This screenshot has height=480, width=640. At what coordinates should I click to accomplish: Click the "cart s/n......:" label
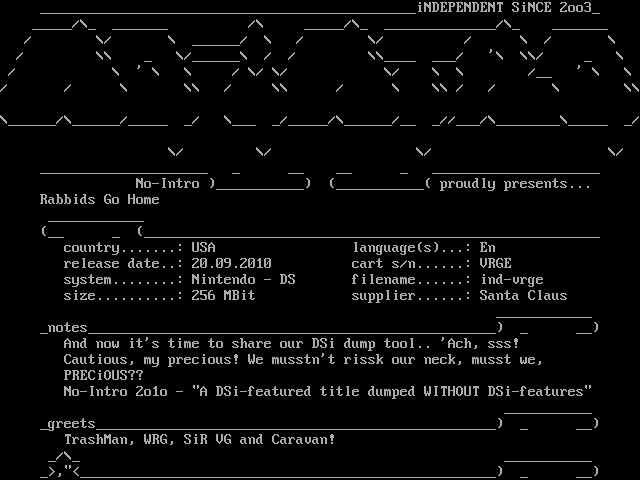[x=411, y=264]
